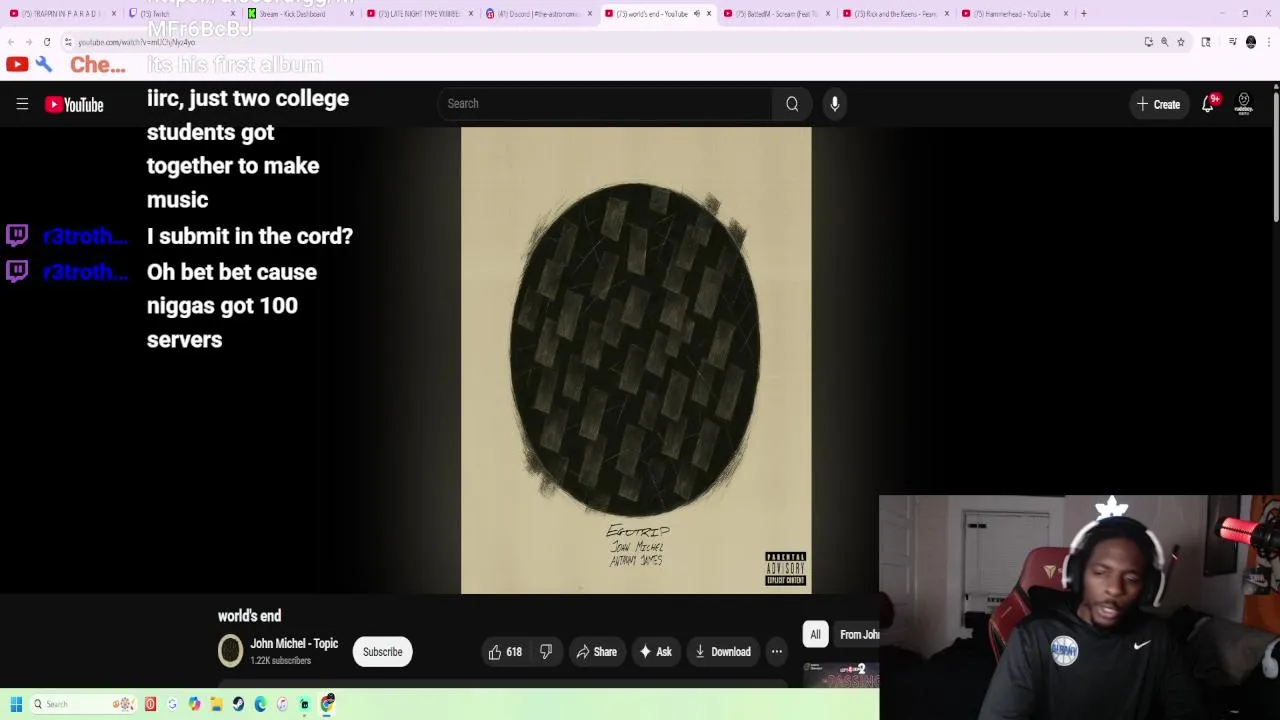Select the All filter chip
This screenshot has height=720, width=1280.
point(815,634)
